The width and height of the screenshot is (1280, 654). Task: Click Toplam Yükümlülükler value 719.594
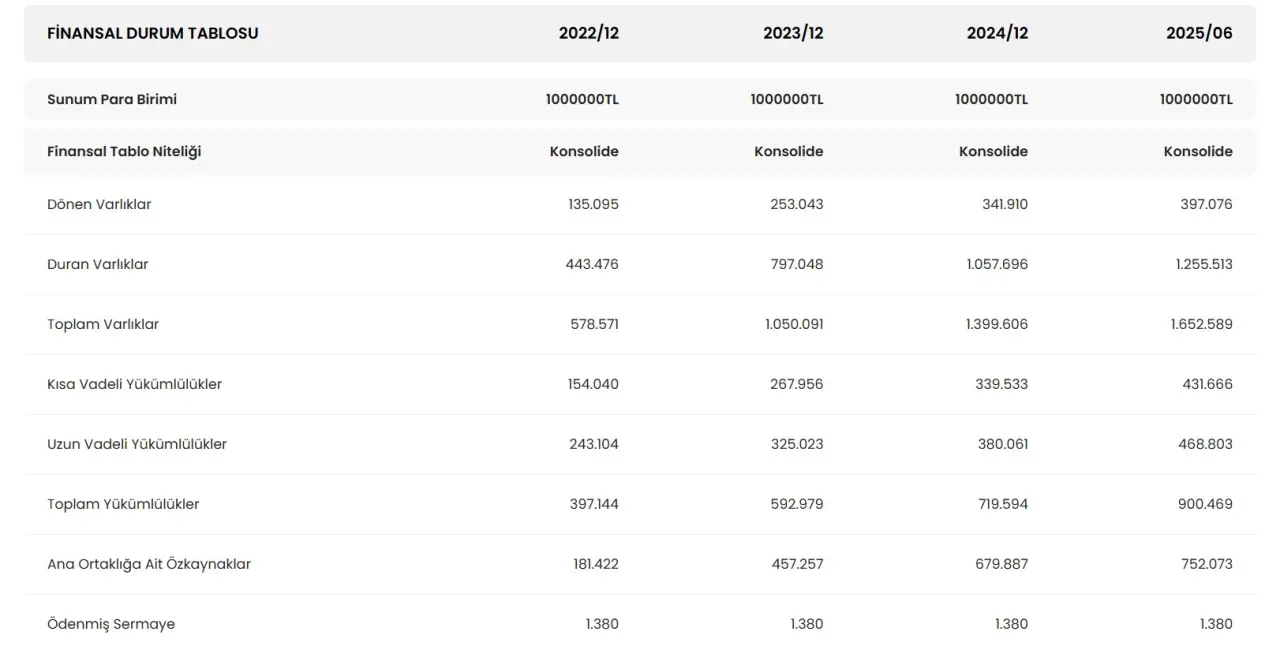point(1002,504)
